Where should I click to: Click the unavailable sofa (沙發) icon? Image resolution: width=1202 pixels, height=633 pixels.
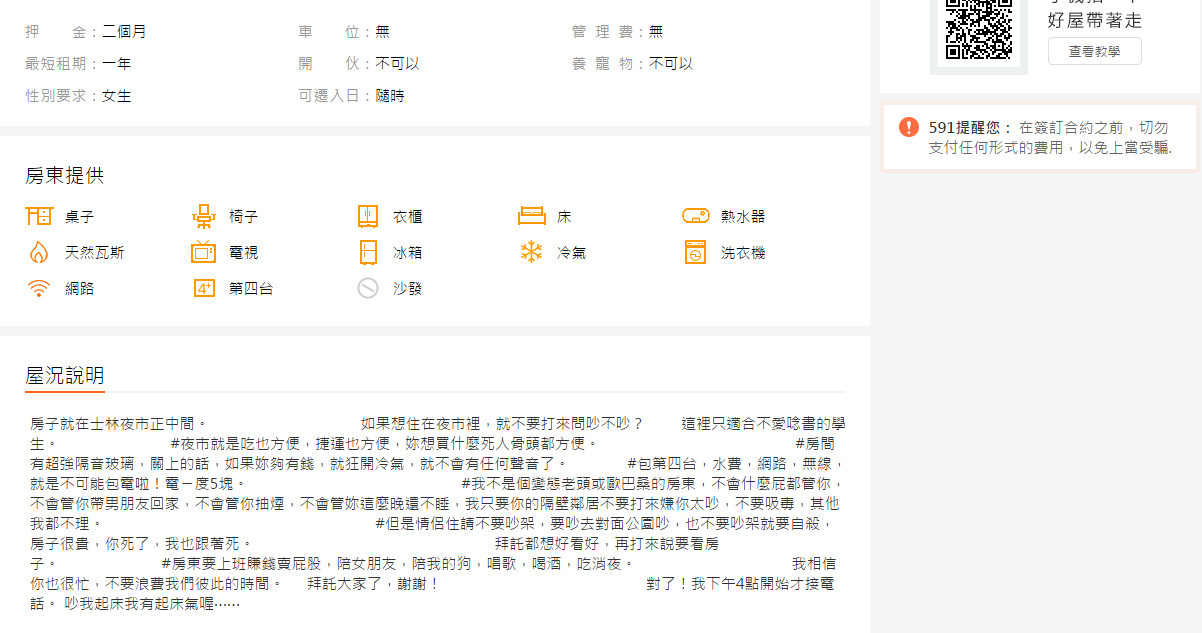[368, 288]
